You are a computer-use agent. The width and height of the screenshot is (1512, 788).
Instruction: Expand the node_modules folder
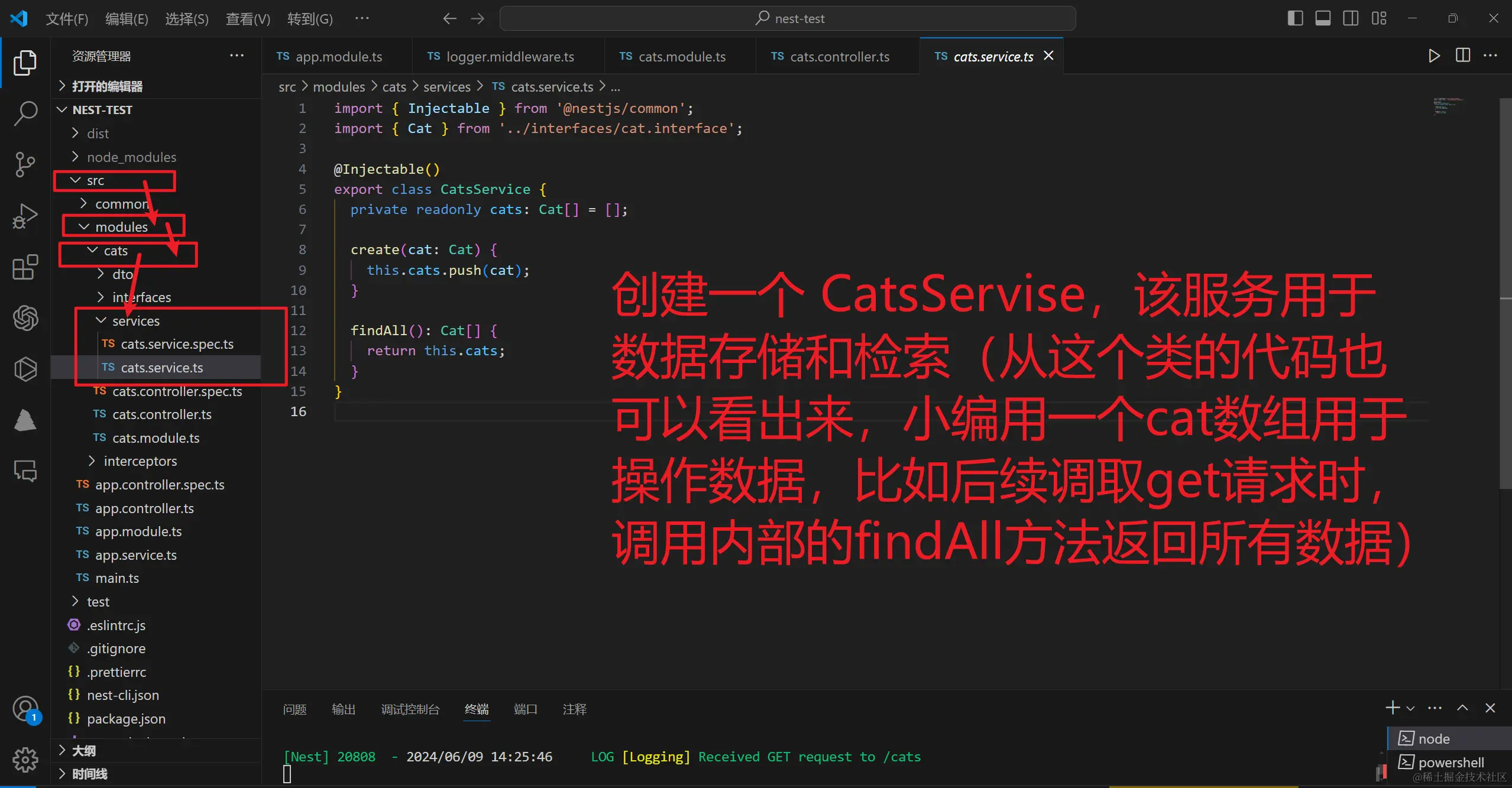(x=156, y=157)
